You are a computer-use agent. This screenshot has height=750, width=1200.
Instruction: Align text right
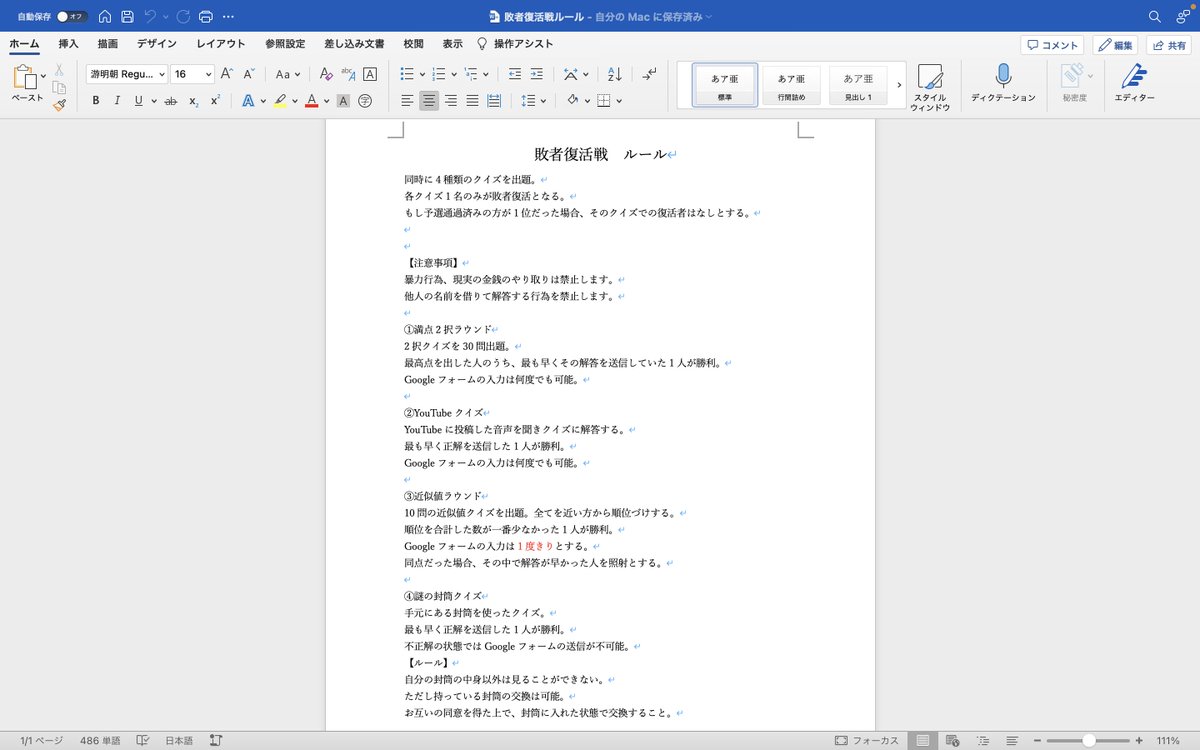pyautogui.click(x=451, y=101)
